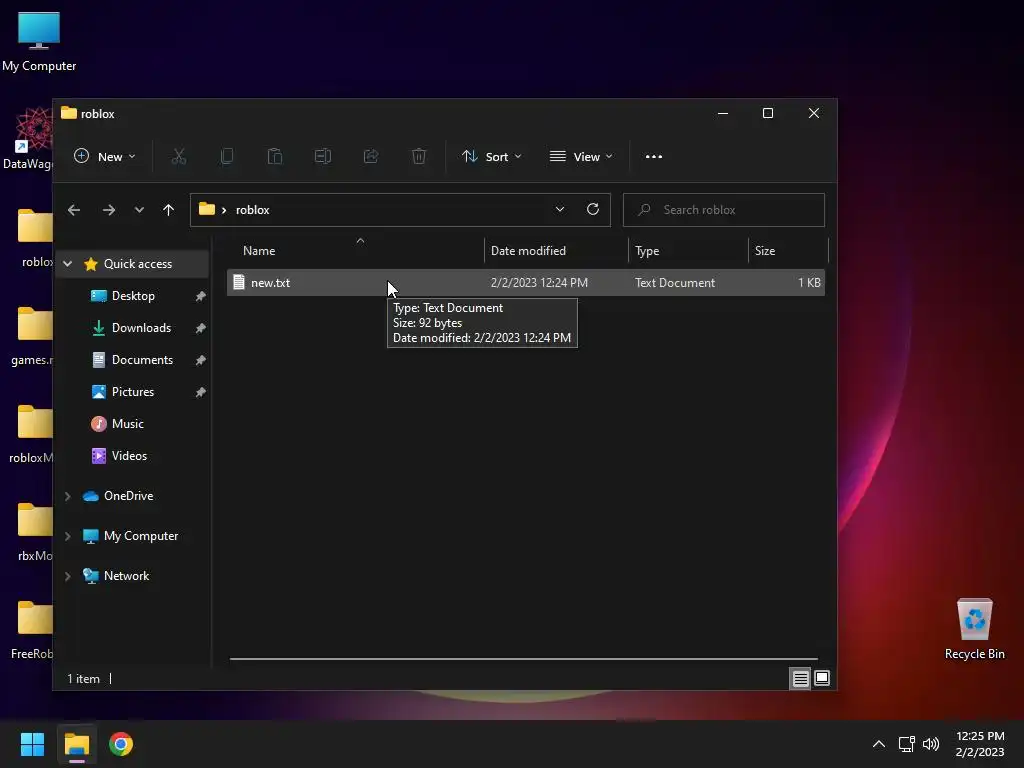Click File Explorer on the taskbar

77,744
